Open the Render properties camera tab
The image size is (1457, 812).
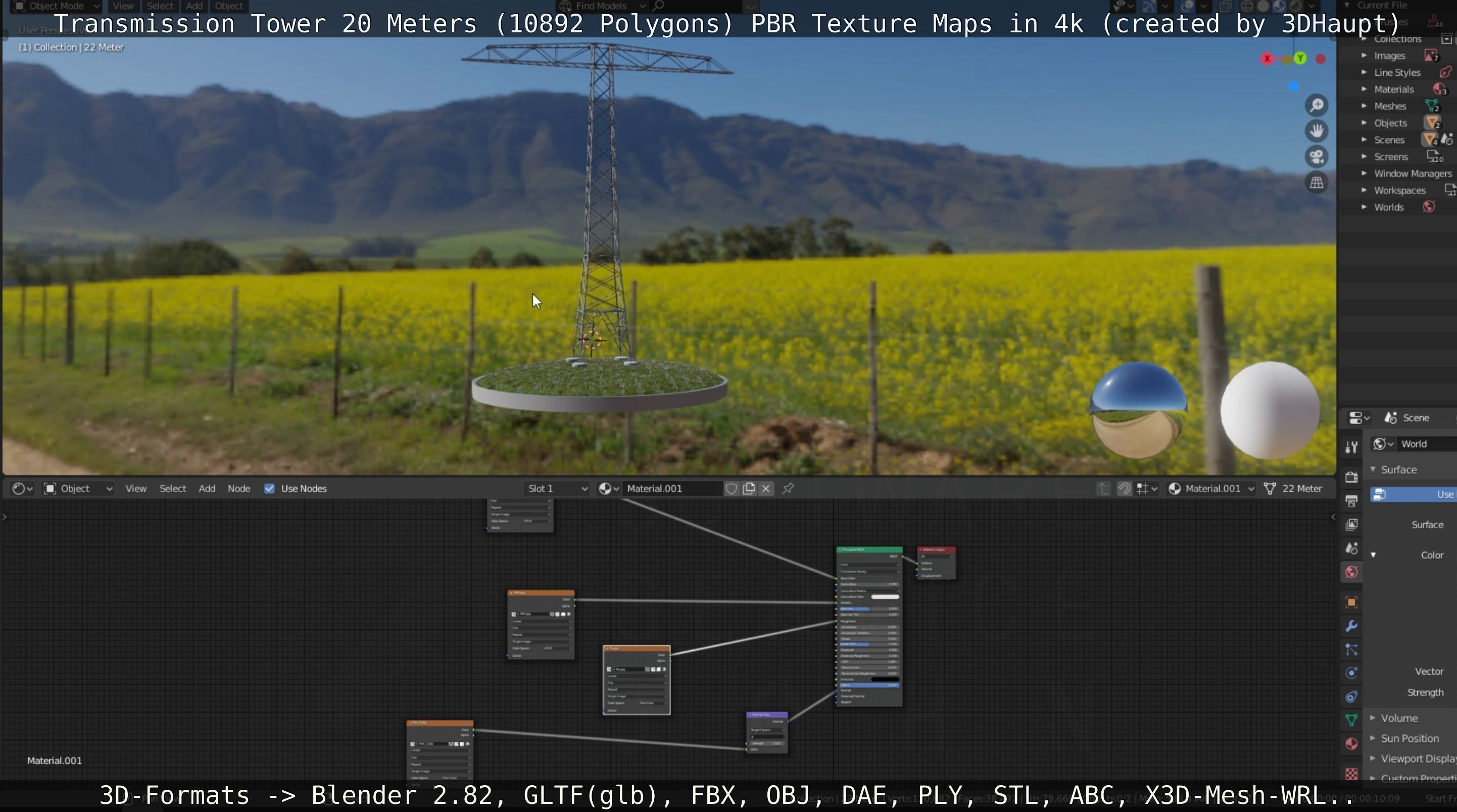click(x=1351, y=477)
